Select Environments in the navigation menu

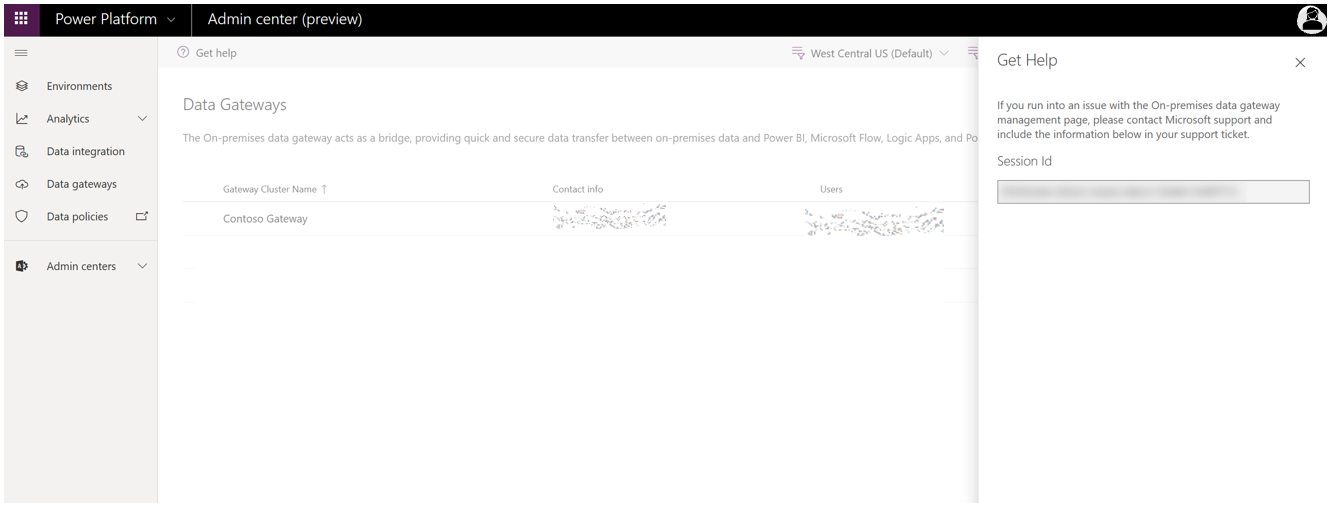tap(79, 87)
